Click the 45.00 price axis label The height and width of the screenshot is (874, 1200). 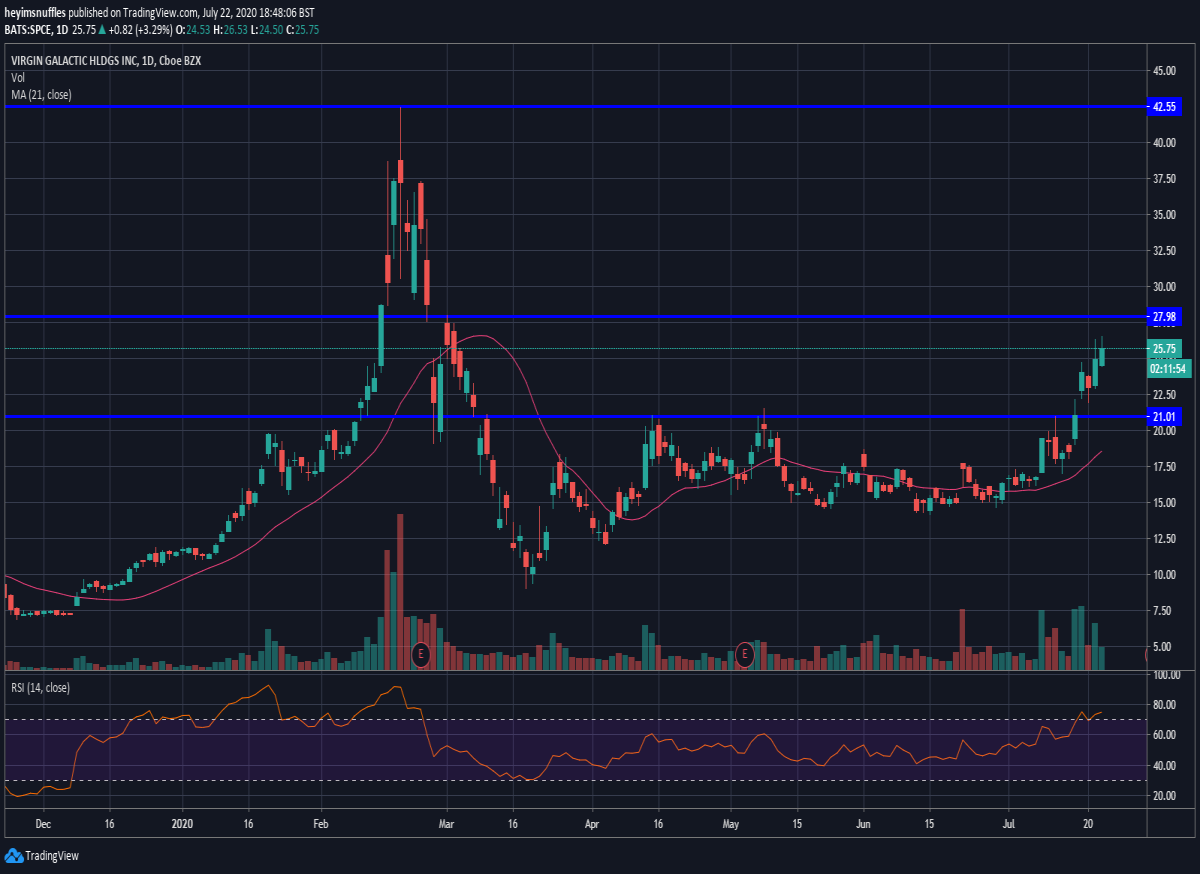point(1163,71)
